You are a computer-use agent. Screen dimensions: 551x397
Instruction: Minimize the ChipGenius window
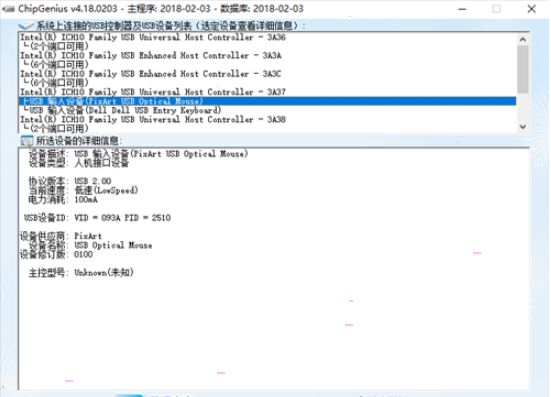[x=462, y=9]
